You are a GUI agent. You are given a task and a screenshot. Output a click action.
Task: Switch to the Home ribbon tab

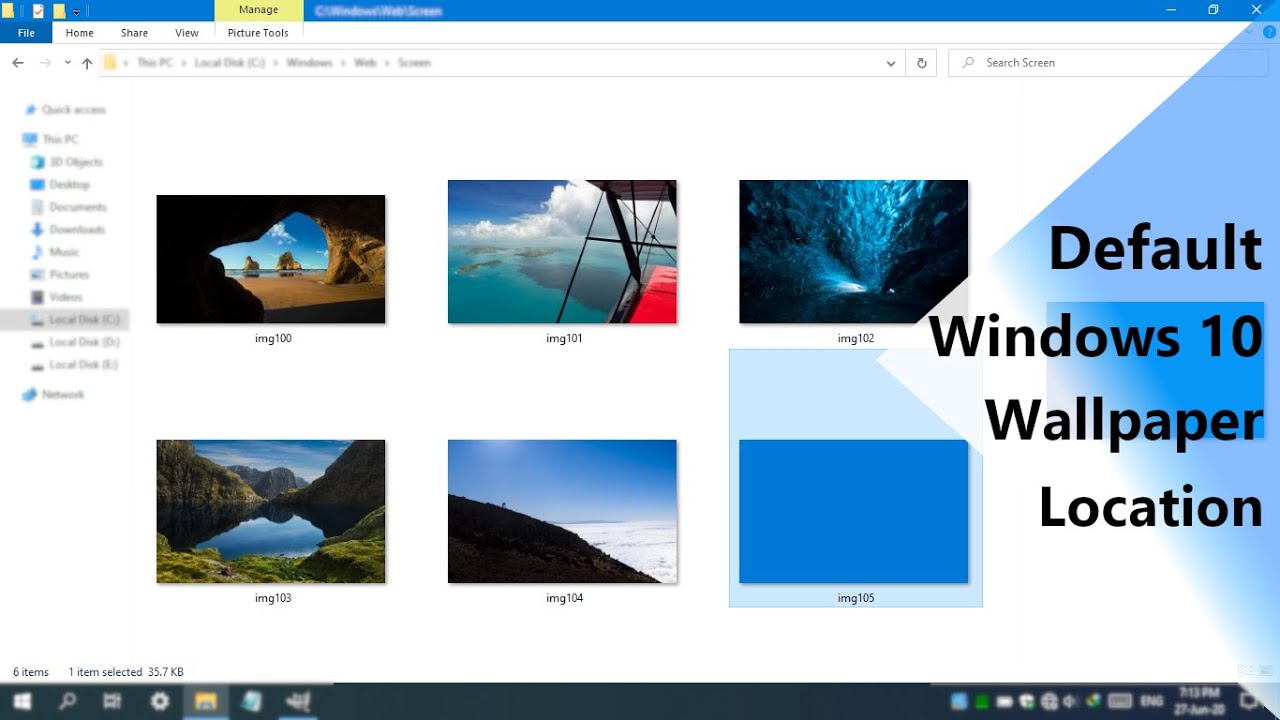point(80,33)
